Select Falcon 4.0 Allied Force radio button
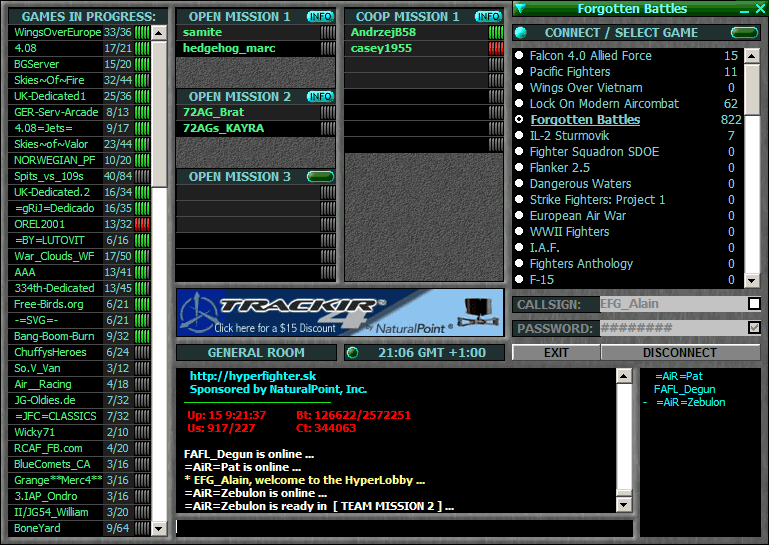The width and height of the screenshot is (769, 545). 519,55
